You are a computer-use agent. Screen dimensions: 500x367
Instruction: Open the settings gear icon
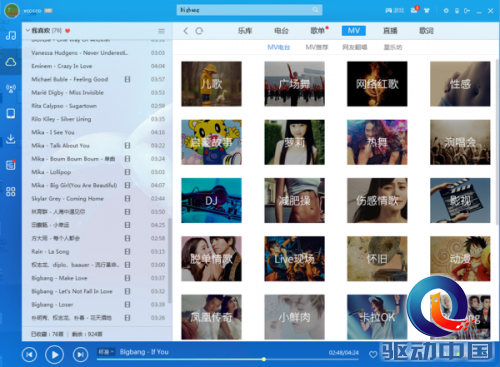(x=446, y=11)
